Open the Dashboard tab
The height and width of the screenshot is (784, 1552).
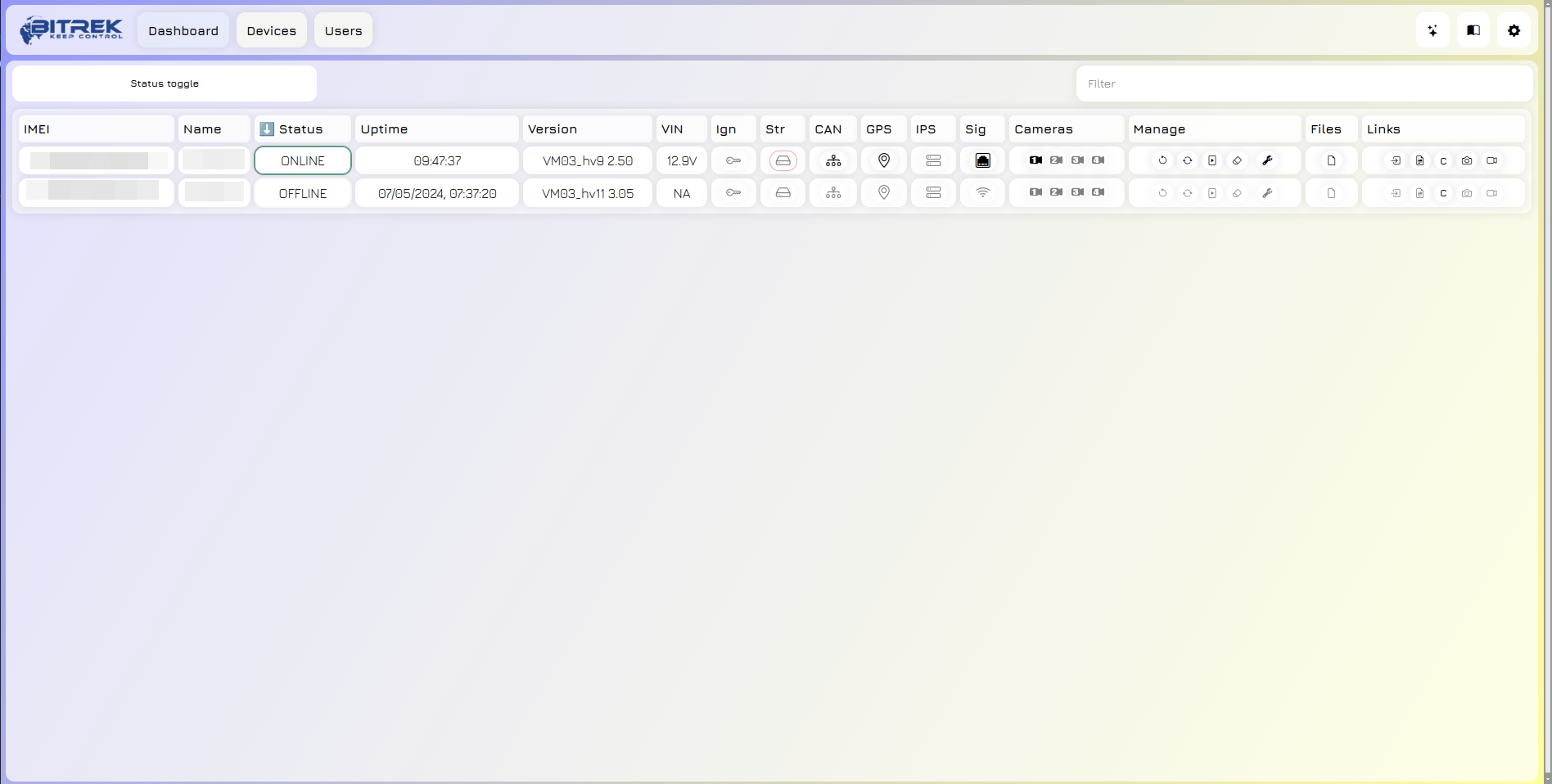[x=183, y=30]
